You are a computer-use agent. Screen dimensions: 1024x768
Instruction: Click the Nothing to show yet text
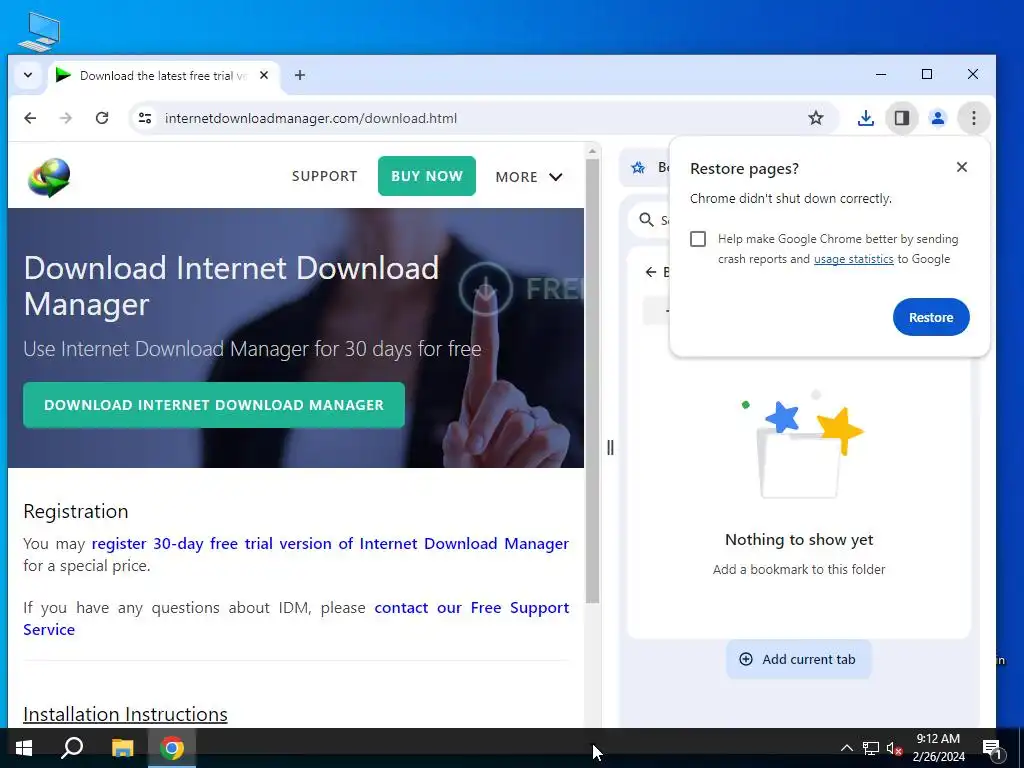(x=799, y=540)
